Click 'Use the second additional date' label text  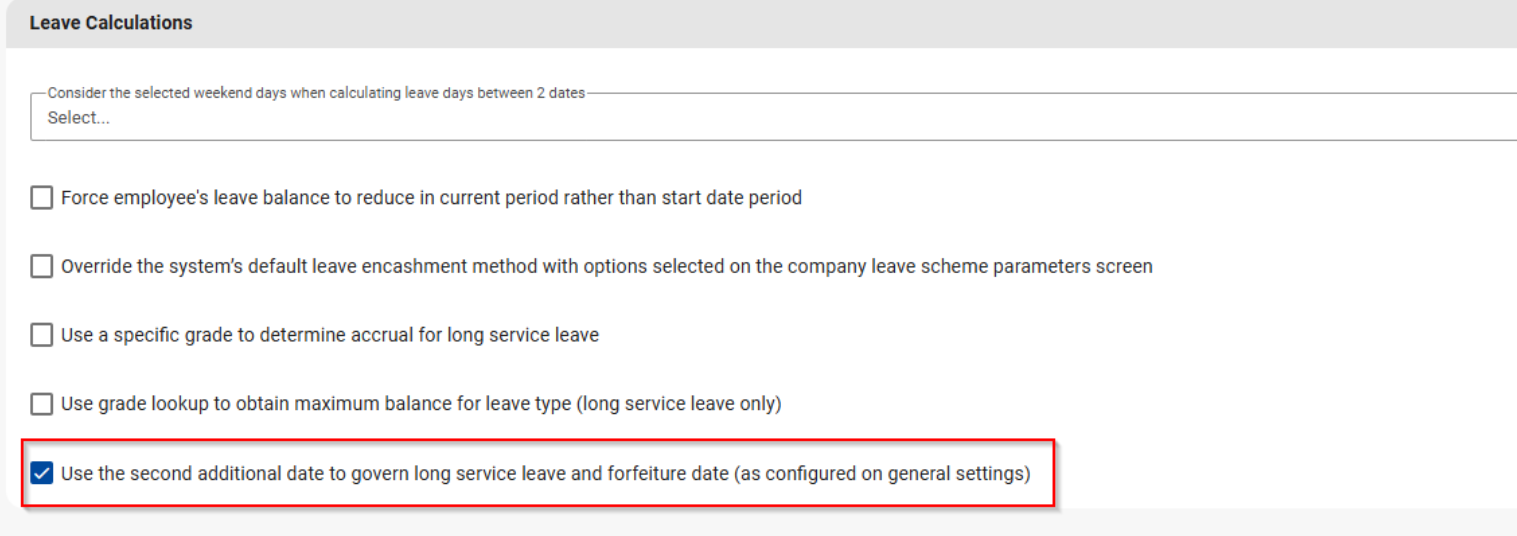(x=200, y=474)
